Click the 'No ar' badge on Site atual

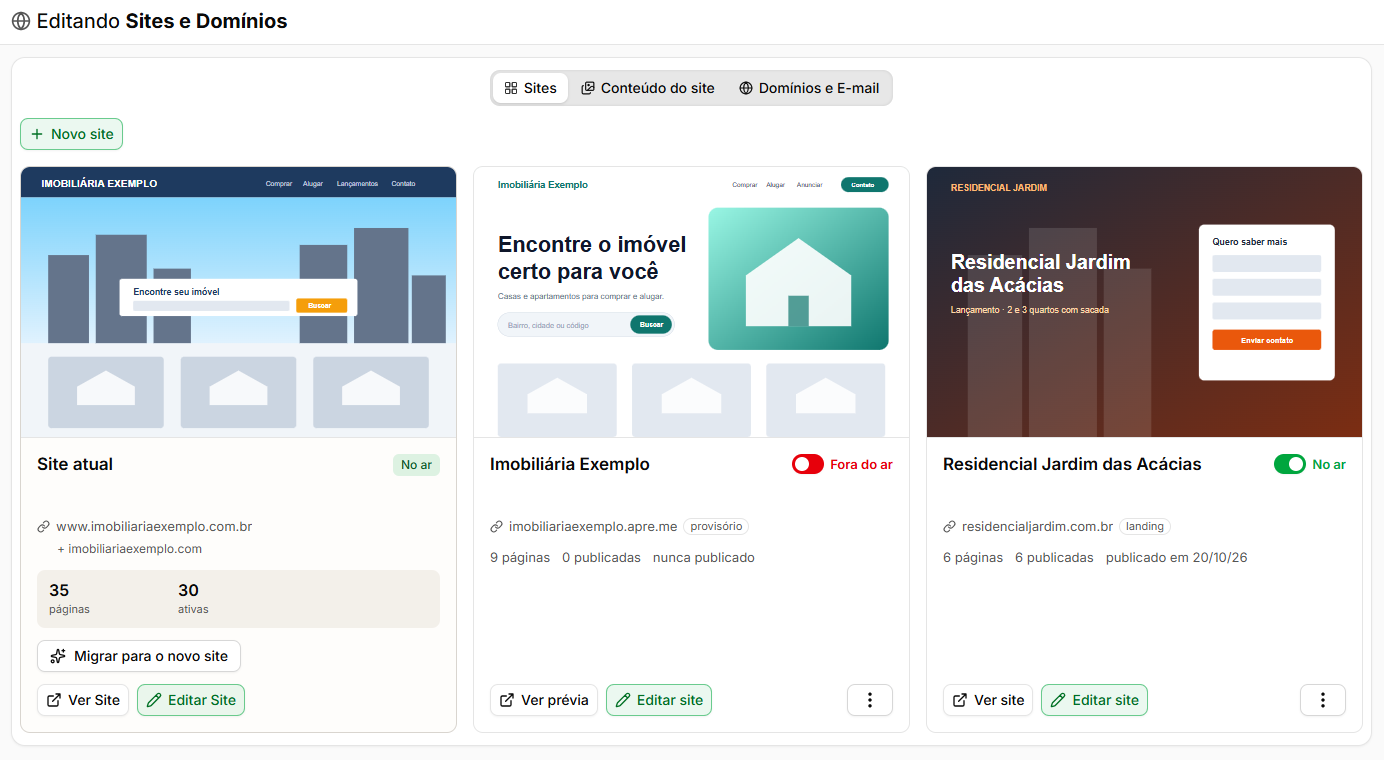point(416,464)
